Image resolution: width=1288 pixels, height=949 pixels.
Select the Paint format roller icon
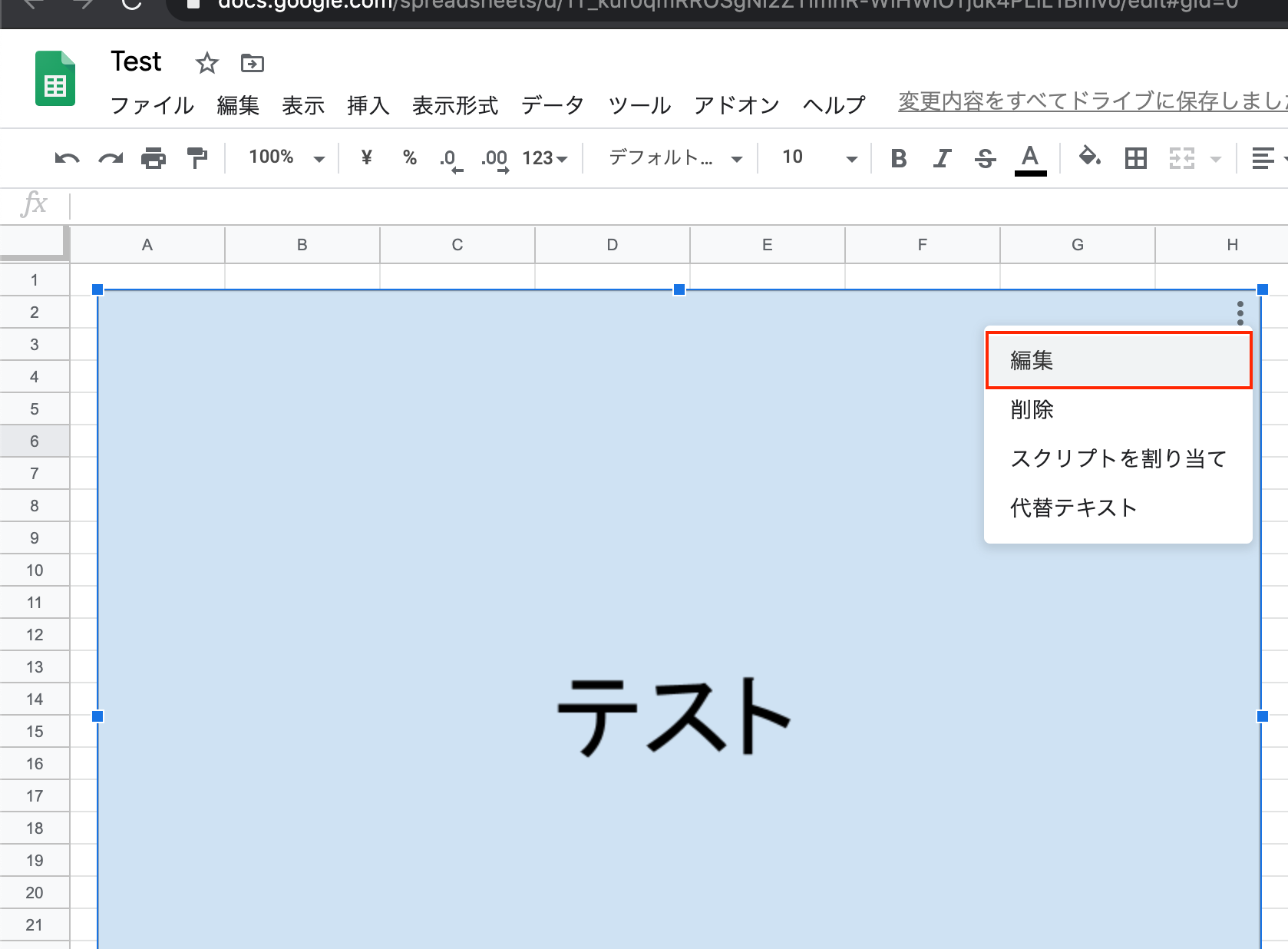coord(197,158)
